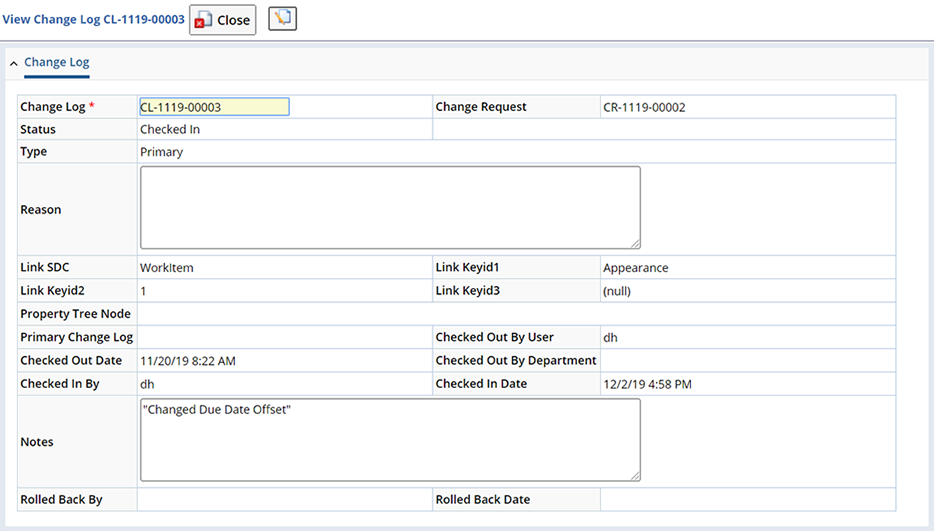Select the Change Log tab
The width and height of the screenshot is (934, 531).
57,63
